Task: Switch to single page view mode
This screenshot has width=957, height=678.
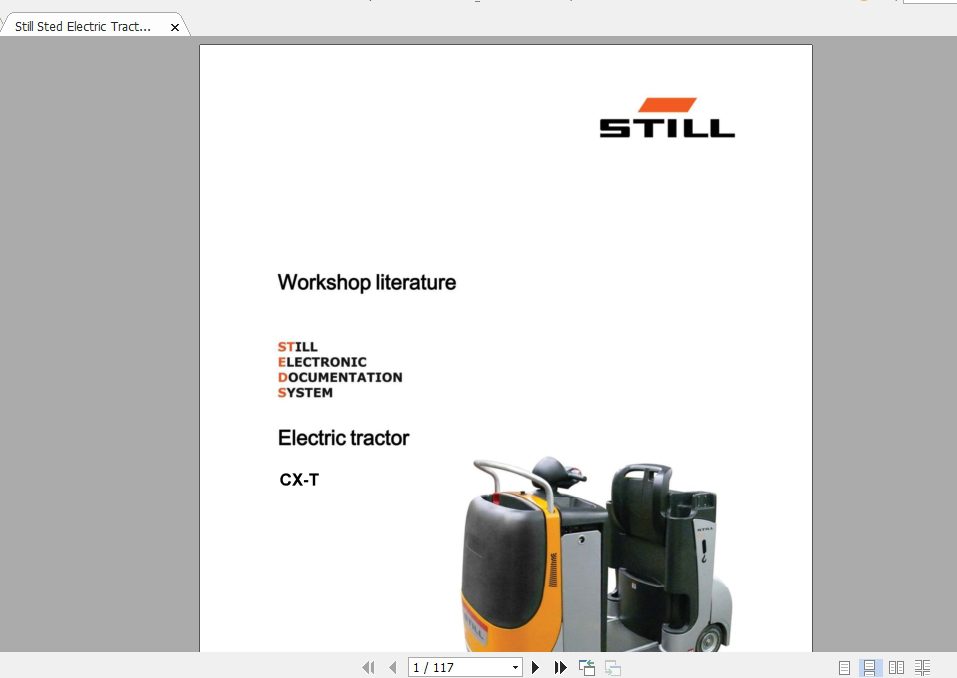Action: pos(844,668)
